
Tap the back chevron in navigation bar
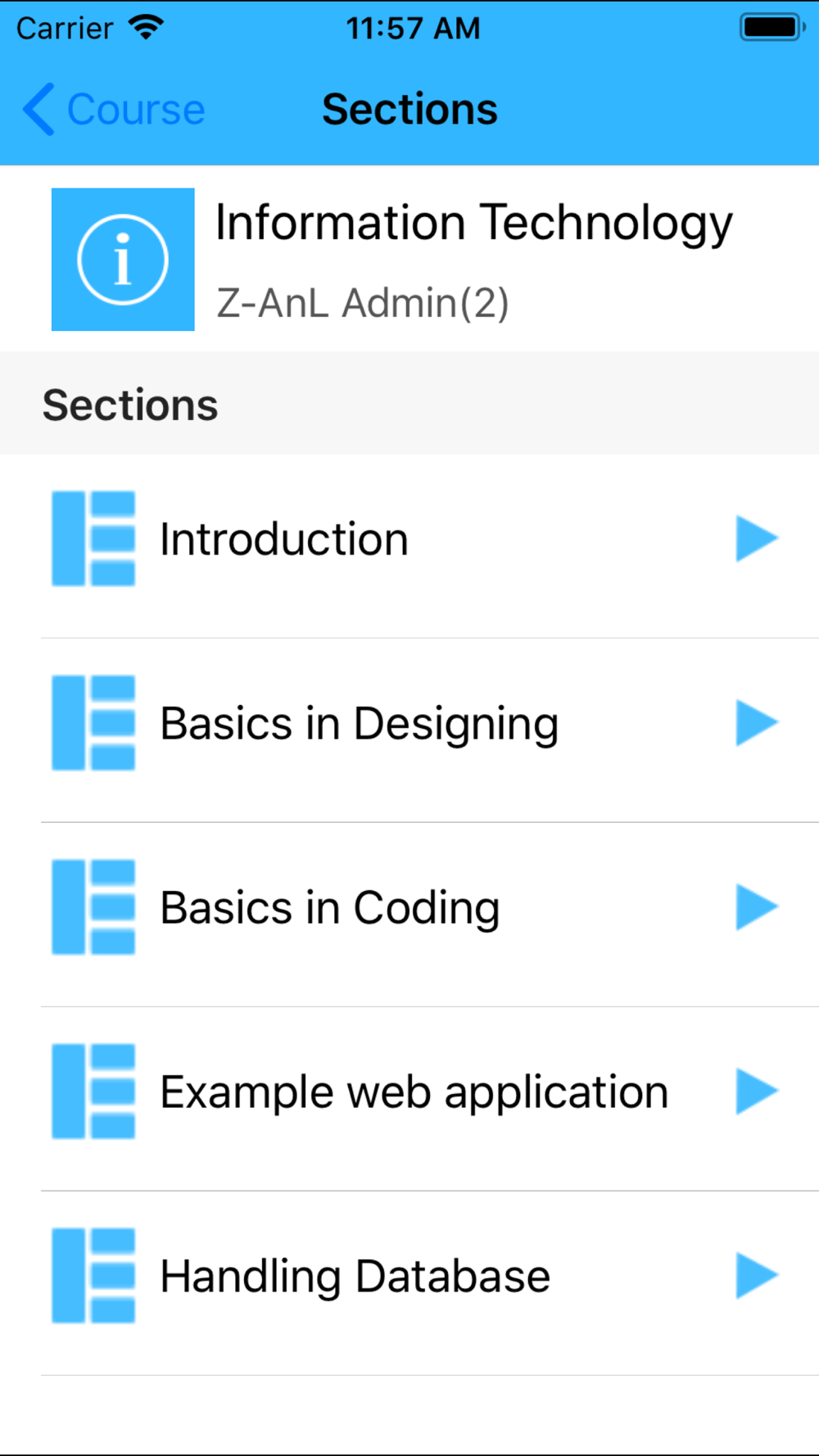coord(38,109)
